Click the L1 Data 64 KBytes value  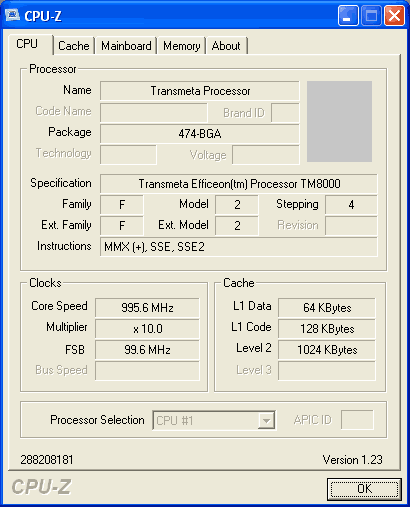click(x=327, y=307)
